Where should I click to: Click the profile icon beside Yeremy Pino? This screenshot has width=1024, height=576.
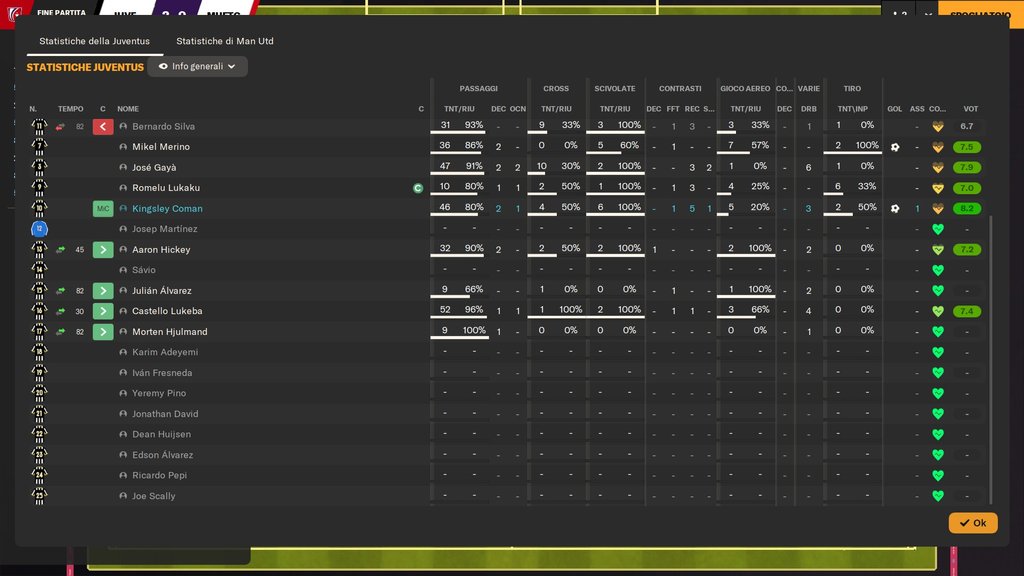click(123, 393)
